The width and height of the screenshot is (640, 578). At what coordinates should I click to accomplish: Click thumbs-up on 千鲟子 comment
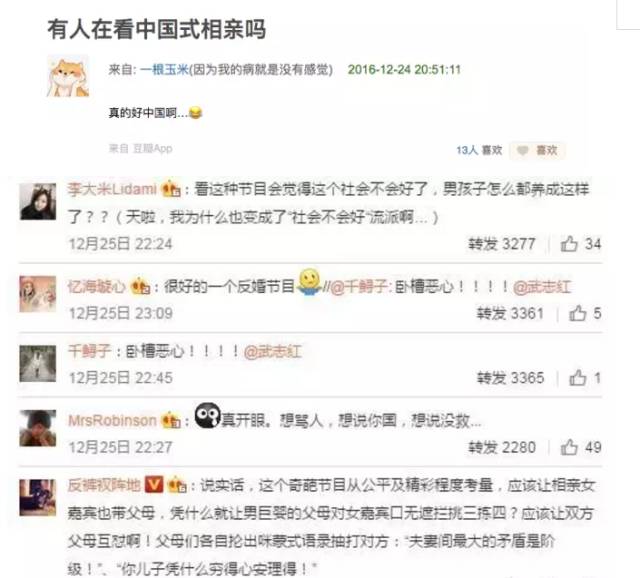[578, 378]
